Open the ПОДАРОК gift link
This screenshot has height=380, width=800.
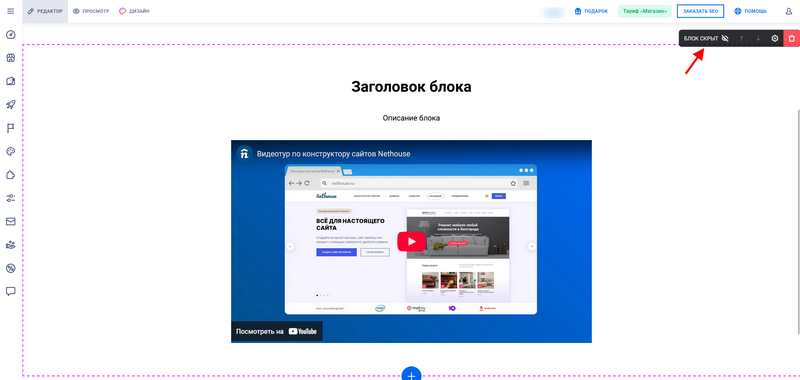591,11
